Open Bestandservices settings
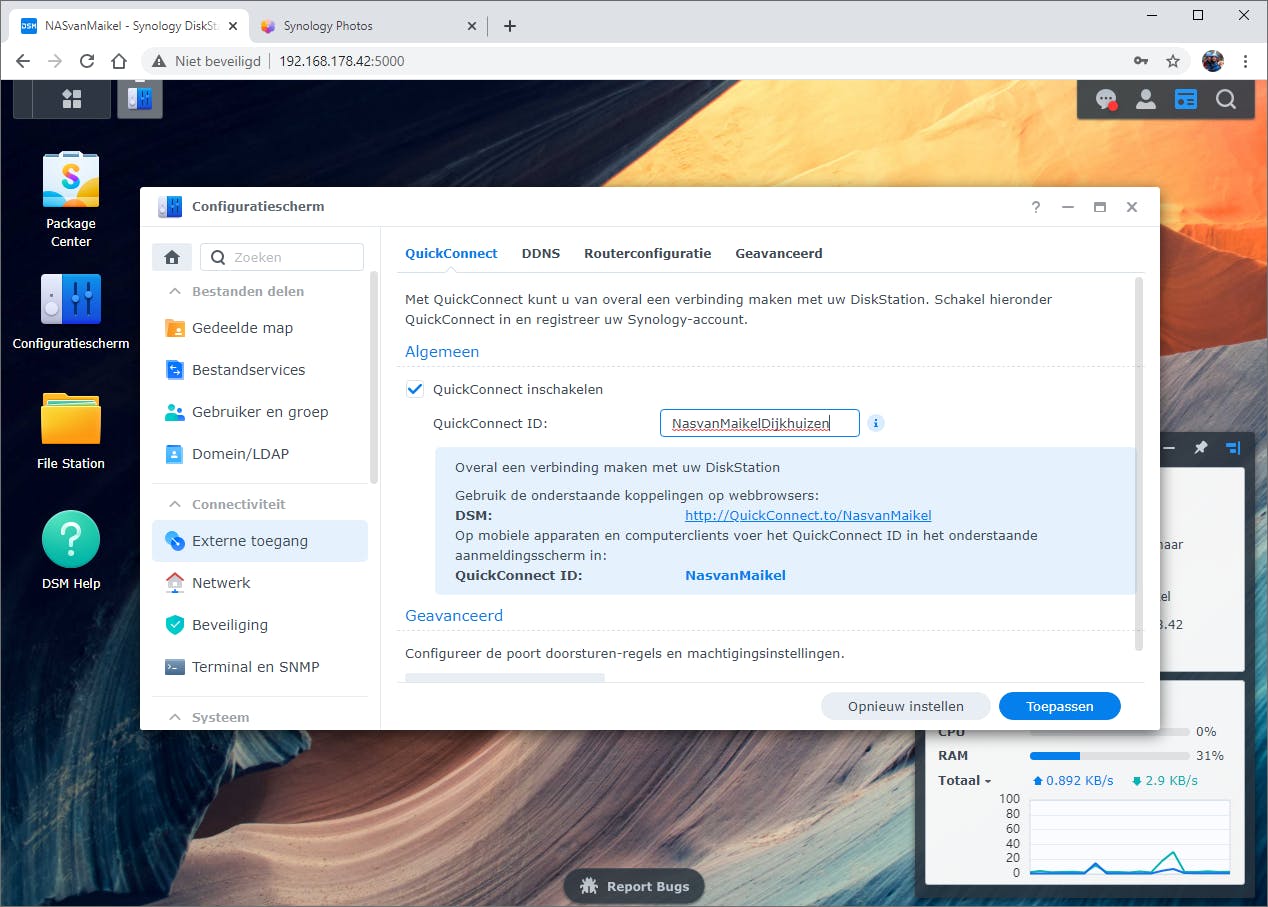Screen dimensions: 1268x907 (x=260, y=370)
